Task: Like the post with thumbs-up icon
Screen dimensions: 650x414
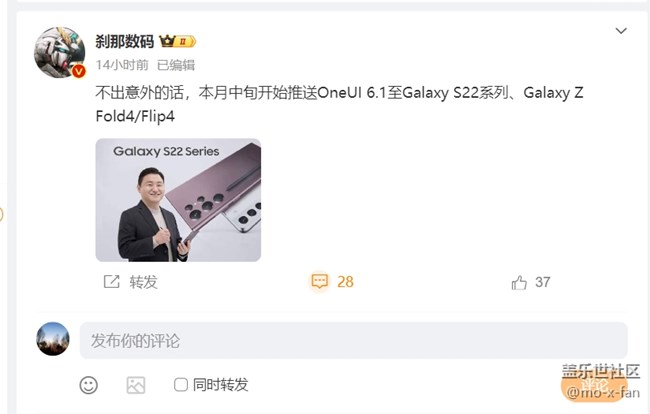Action: click(x=519, y=283)
